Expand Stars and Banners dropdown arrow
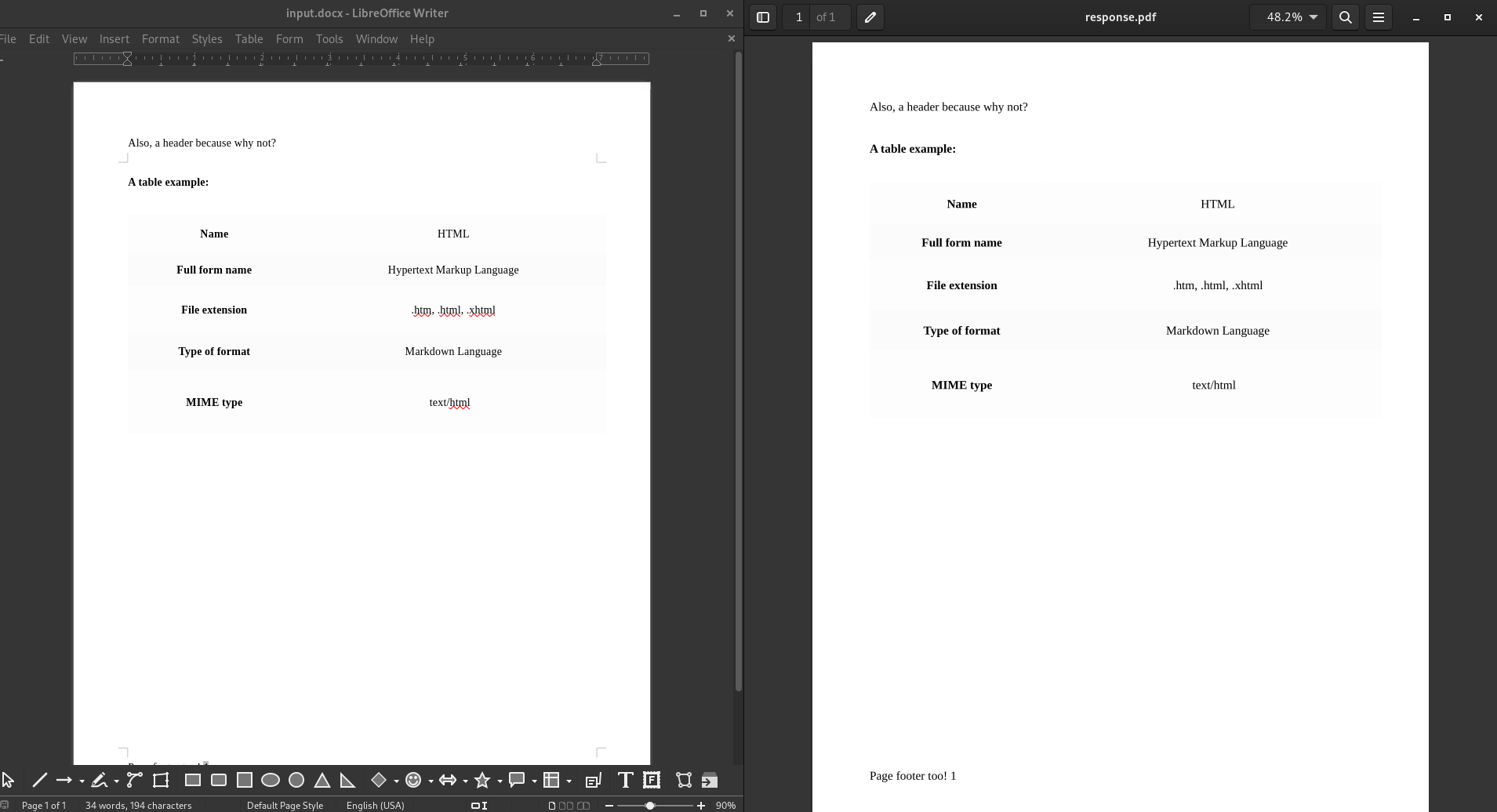 click(x=500, y=781)
